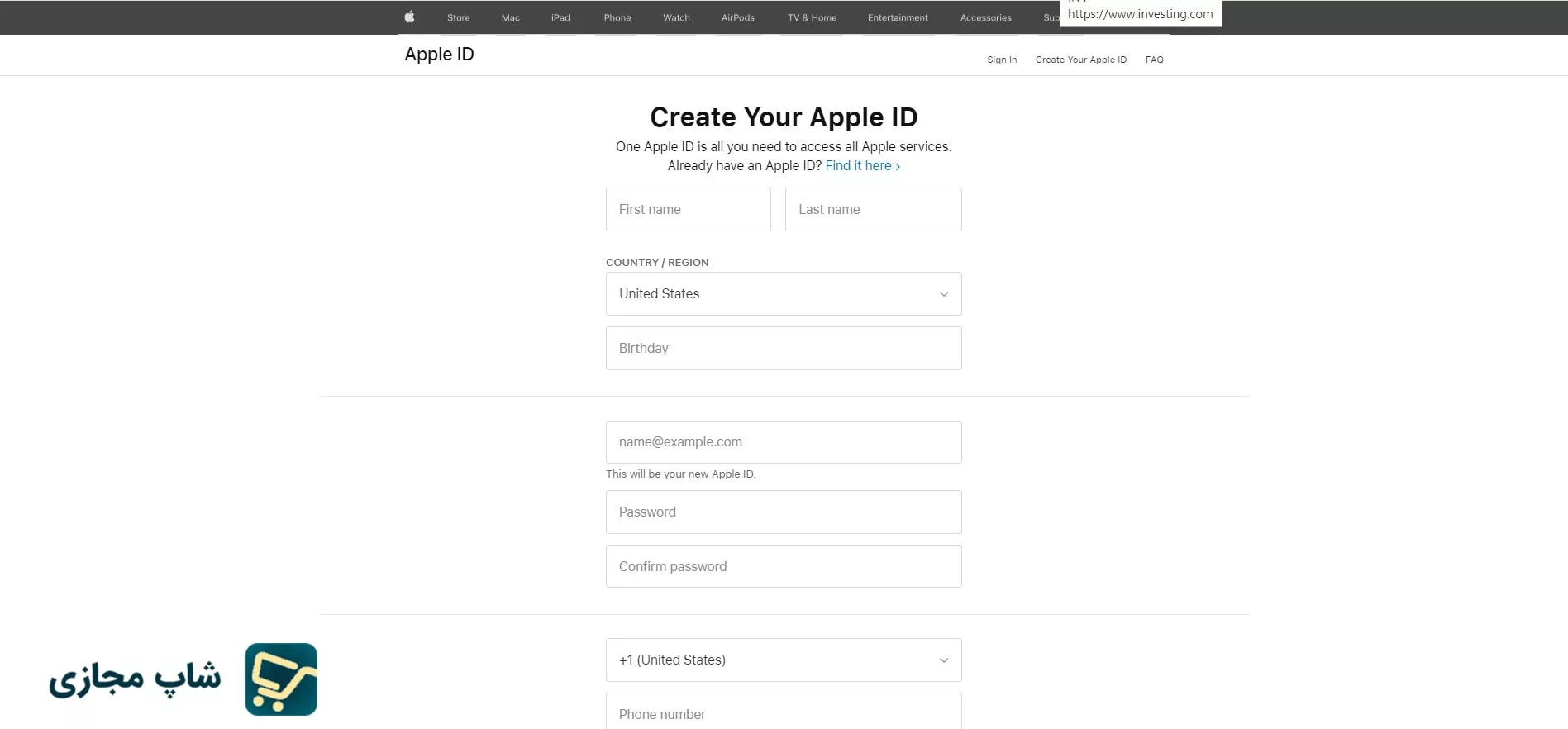
Task: Go to Entertainment in the nav bar
Action: coord(898,17)
